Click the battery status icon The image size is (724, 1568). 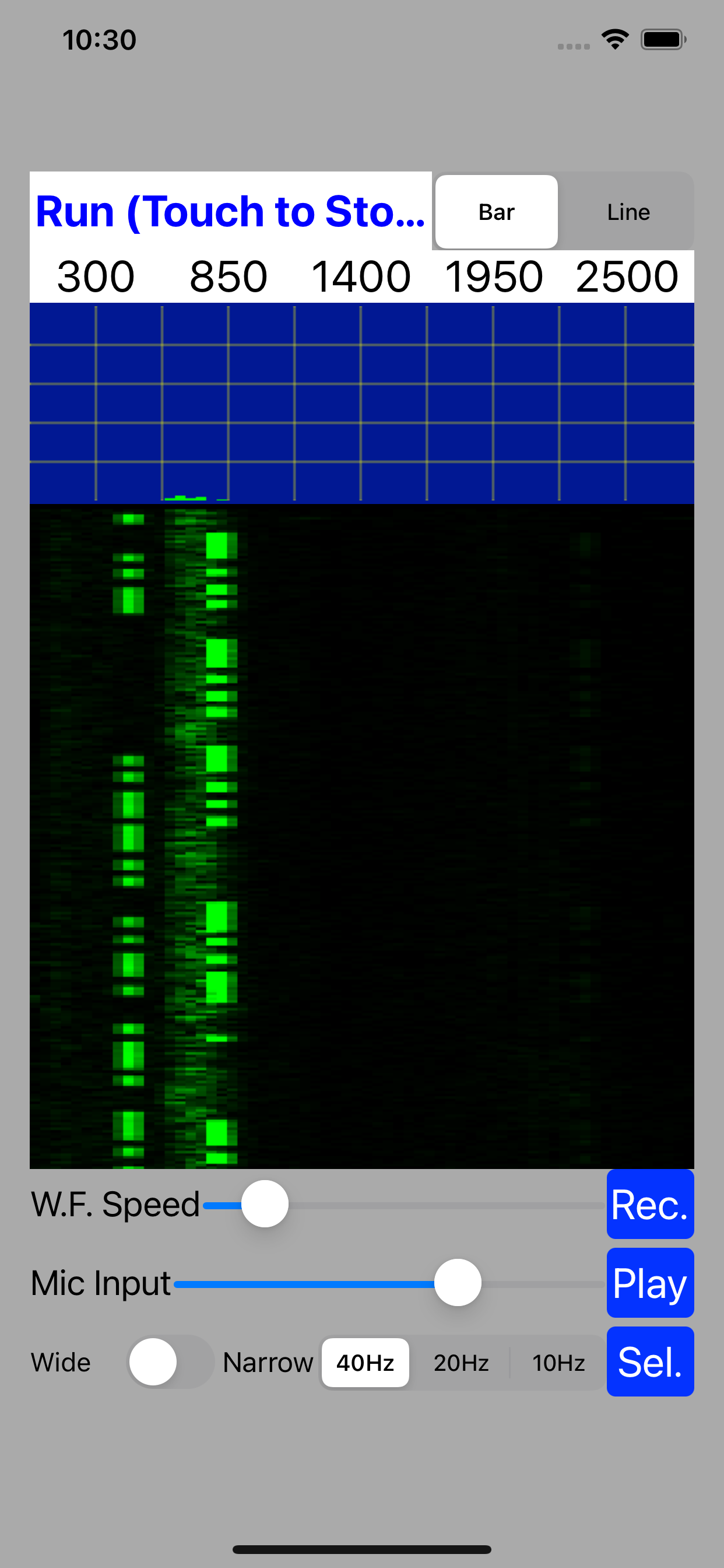[663, 40]
